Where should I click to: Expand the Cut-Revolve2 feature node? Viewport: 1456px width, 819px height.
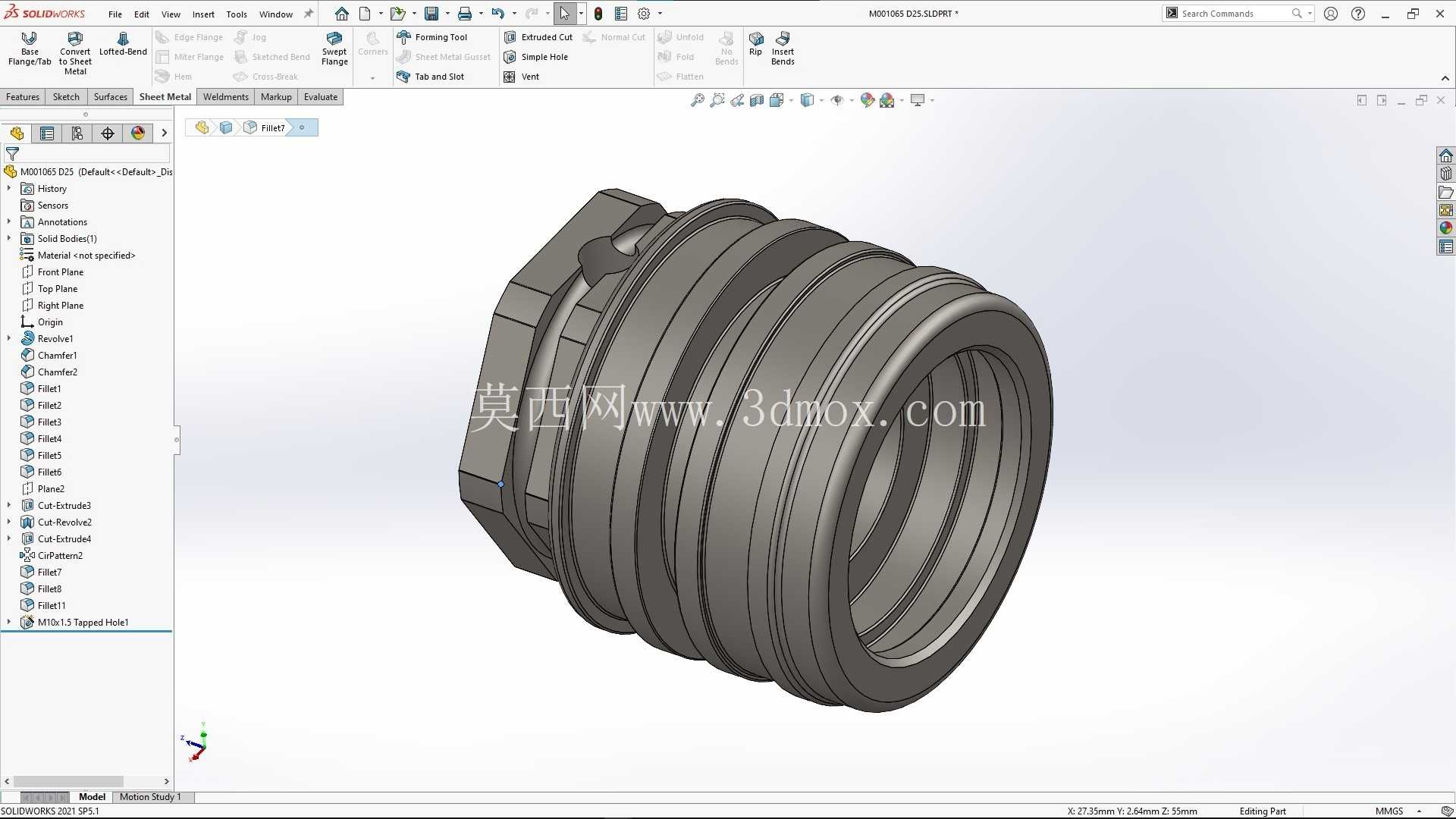9,522
